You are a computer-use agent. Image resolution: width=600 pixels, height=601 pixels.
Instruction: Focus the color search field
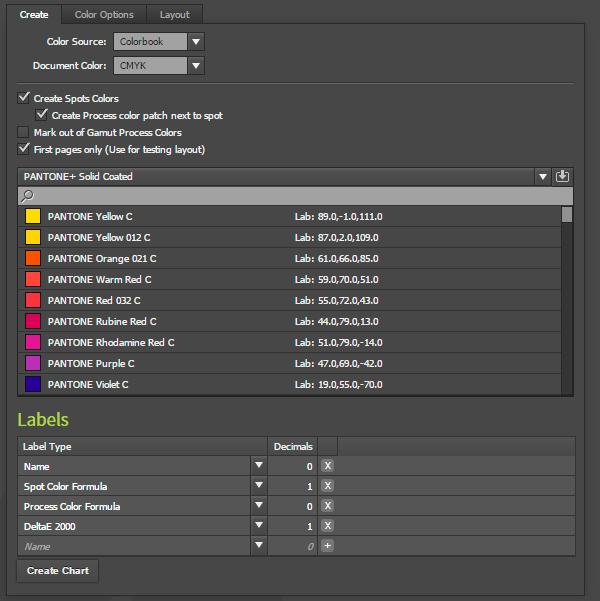[296, 196]
